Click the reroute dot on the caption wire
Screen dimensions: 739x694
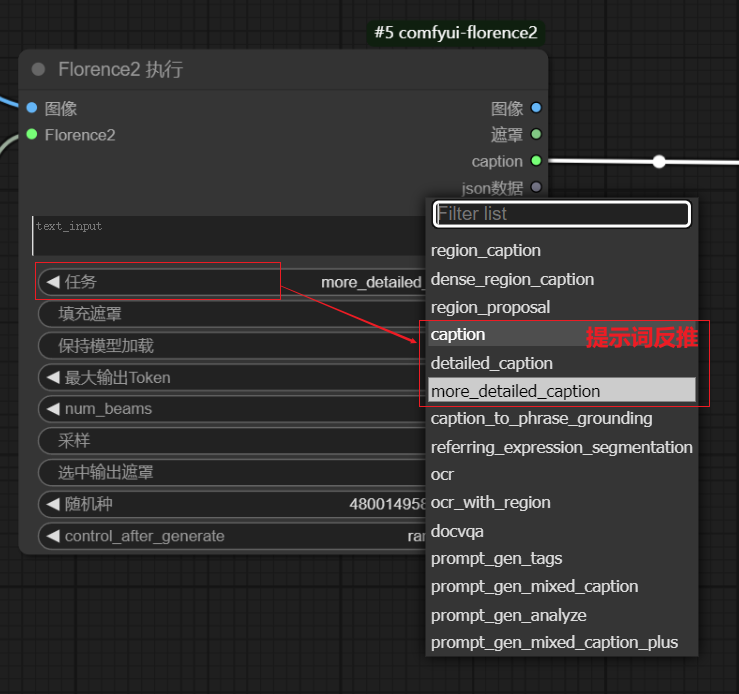[x=659, y=162]
